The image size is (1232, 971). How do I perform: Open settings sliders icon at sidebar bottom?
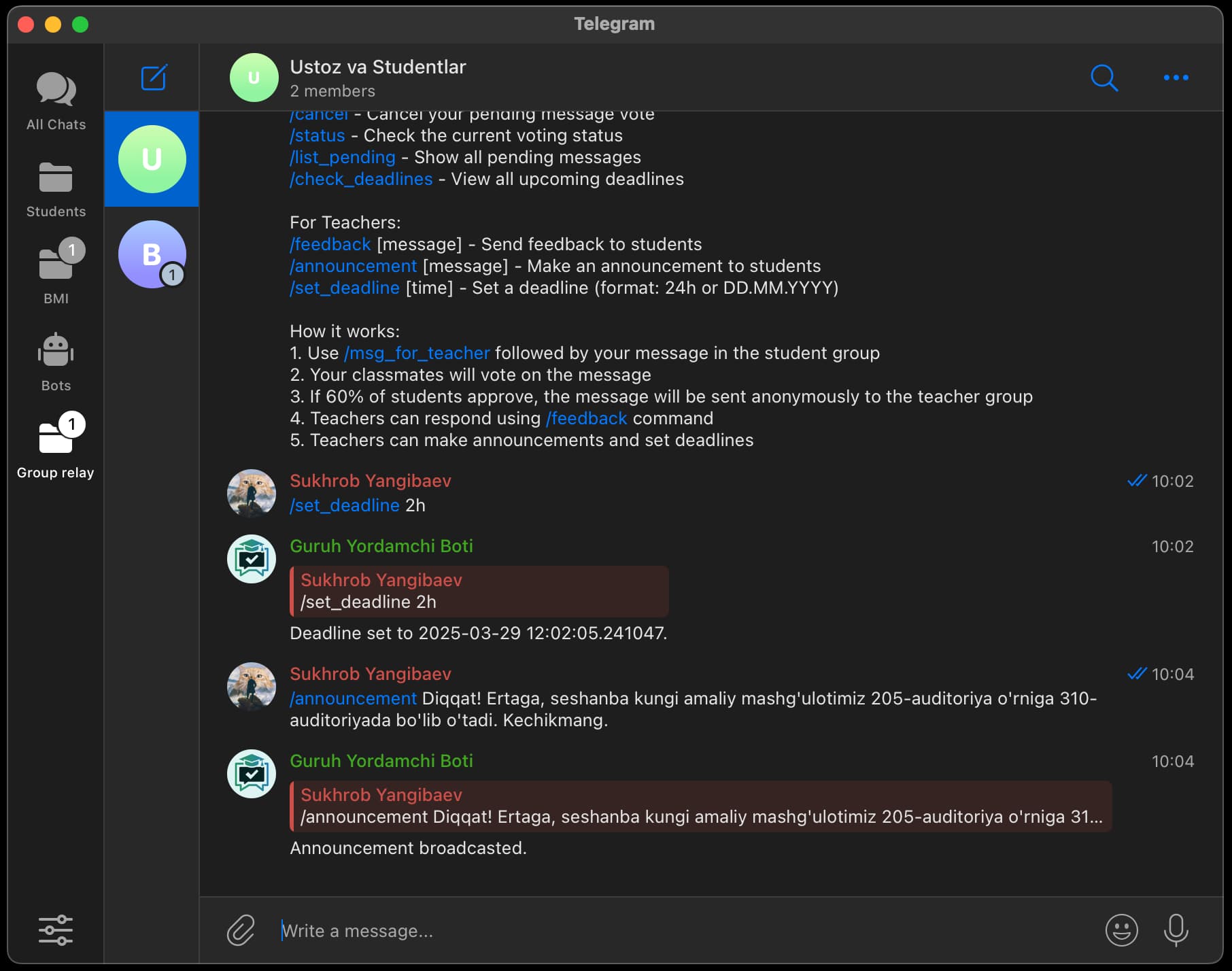(x=56, y=930)
